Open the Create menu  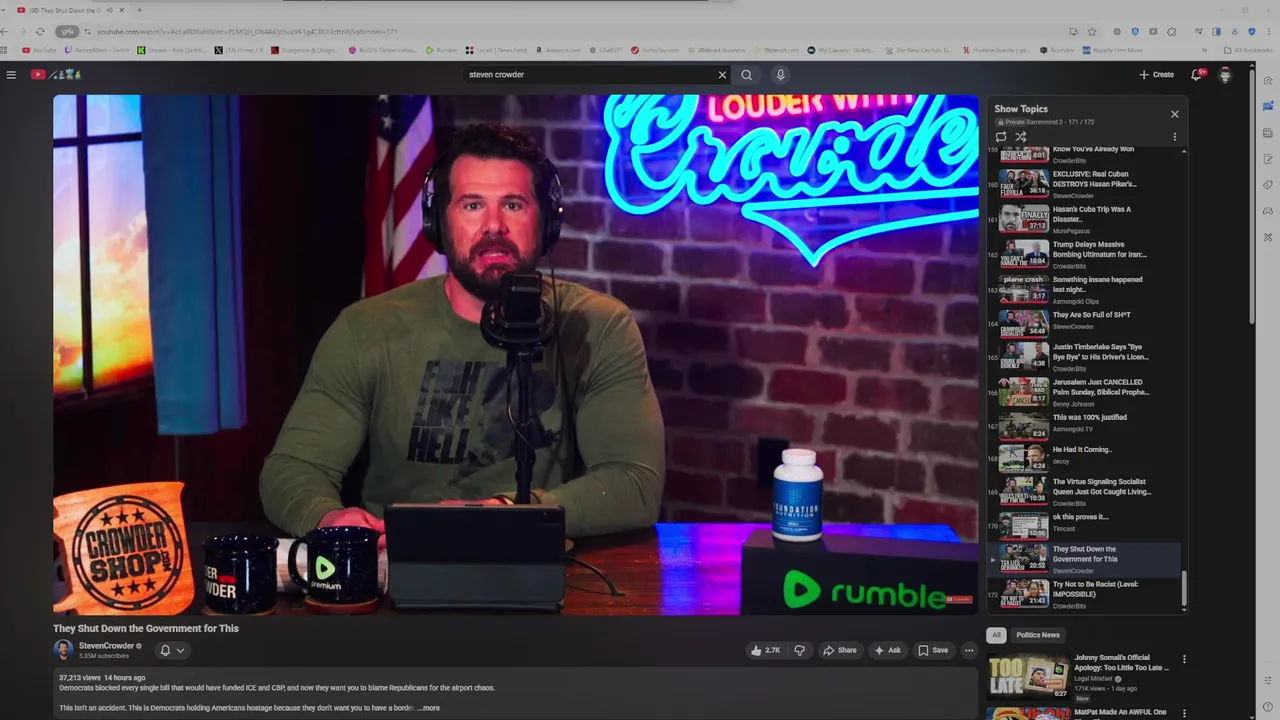(x=1156, y=75)
